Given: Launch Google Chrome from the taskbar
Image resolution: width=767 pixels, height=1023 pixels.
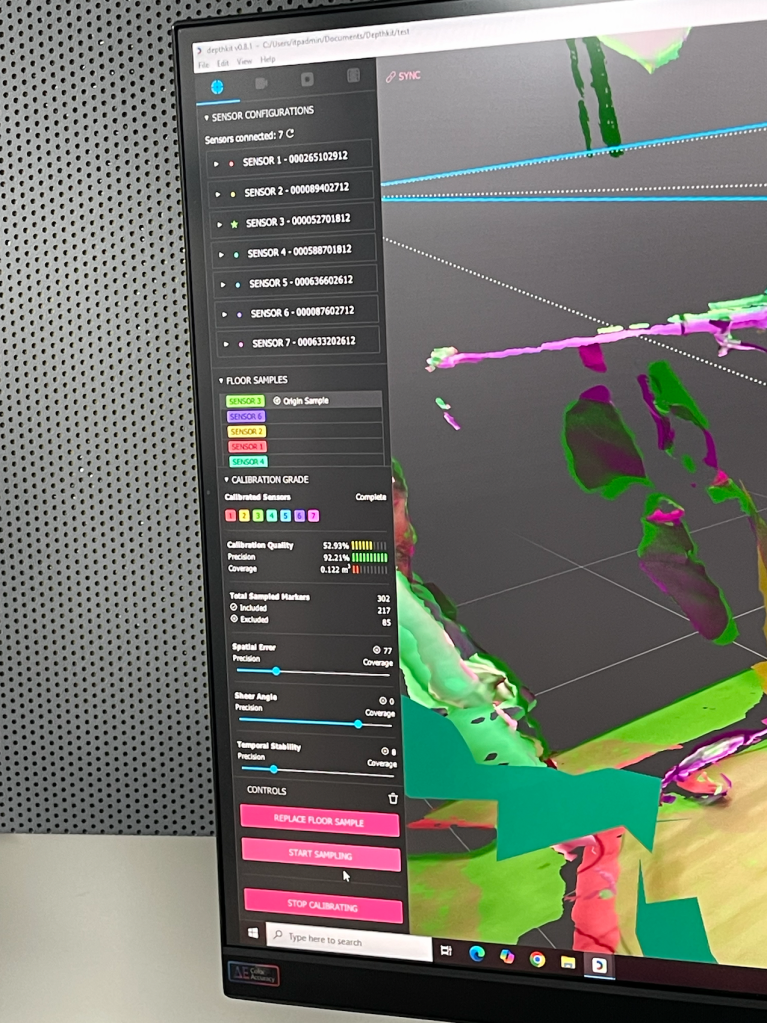Looking at the screenshot, I should (x=537, y=960).
